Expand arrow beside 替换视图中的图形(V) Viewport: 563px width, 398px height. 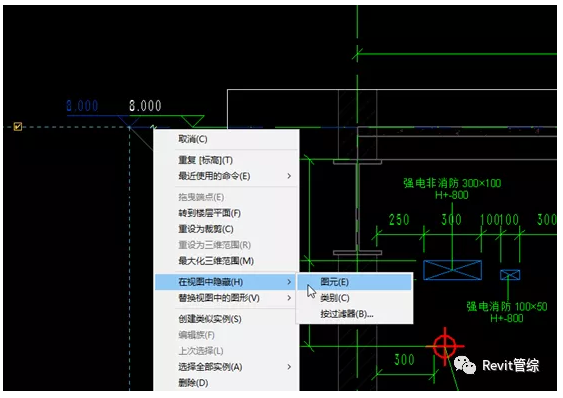289,298
